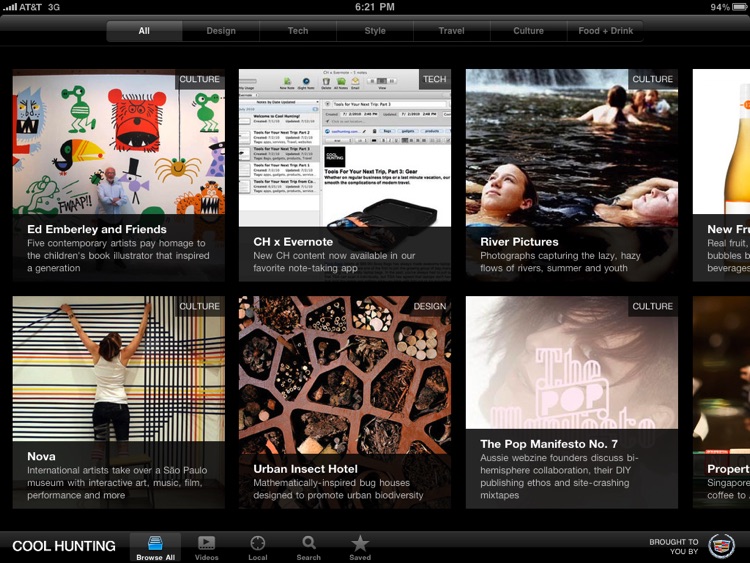Switch to the Tech category tab
The width and height of the screenshot is (750, 563).
[x=298, y=31]
